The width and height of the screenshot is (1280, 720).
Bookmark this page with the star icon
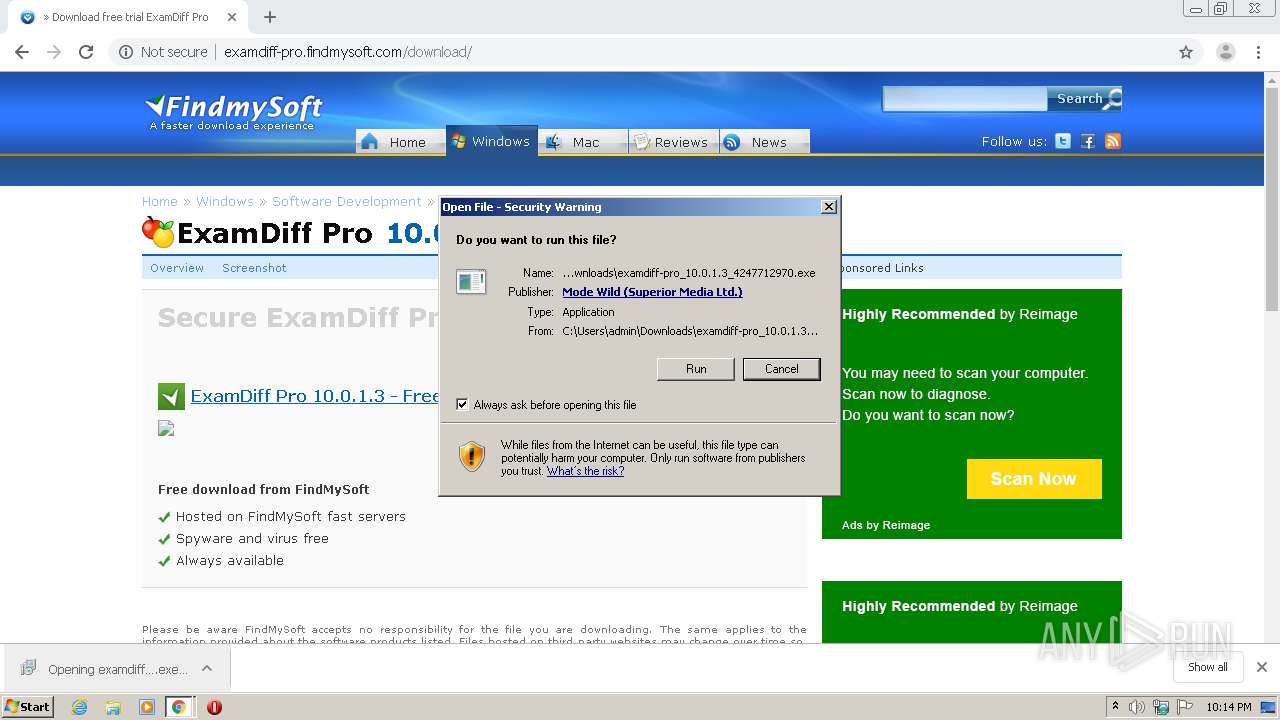(x=1186, y=52)
